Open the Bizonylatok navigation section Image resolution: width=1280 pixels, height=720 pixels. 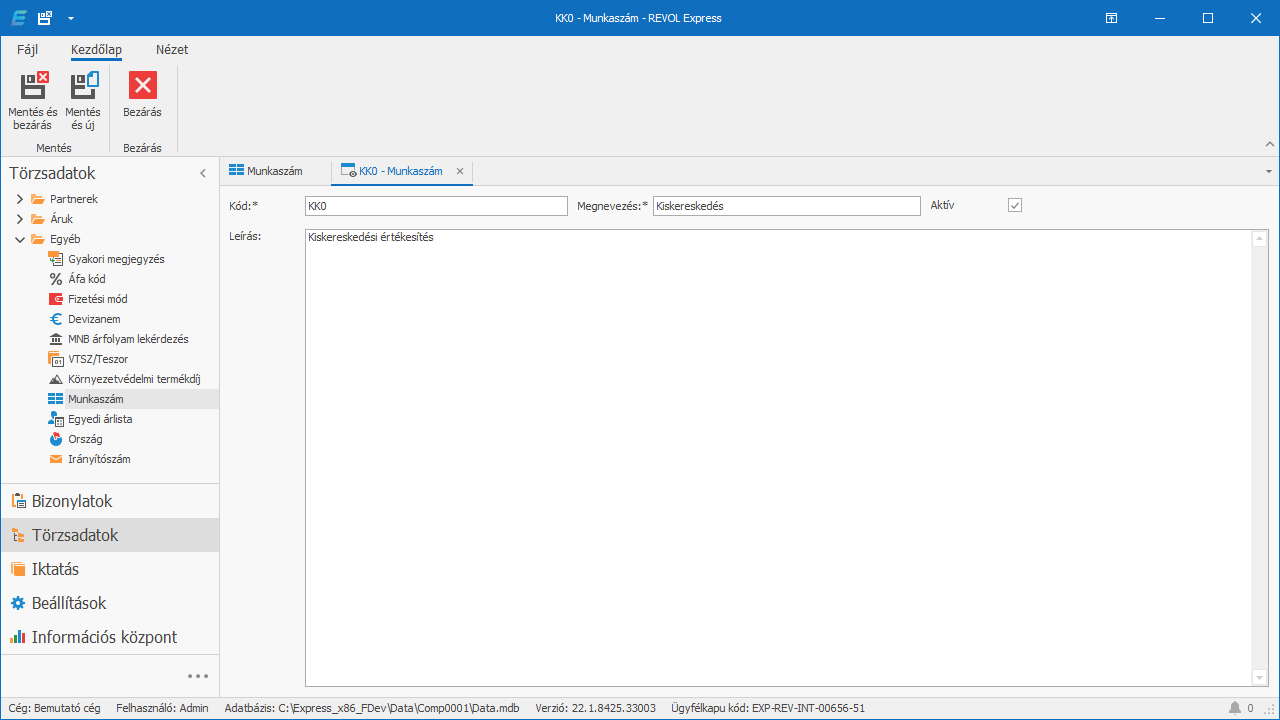pyautogui.click(x=72, y=501)
